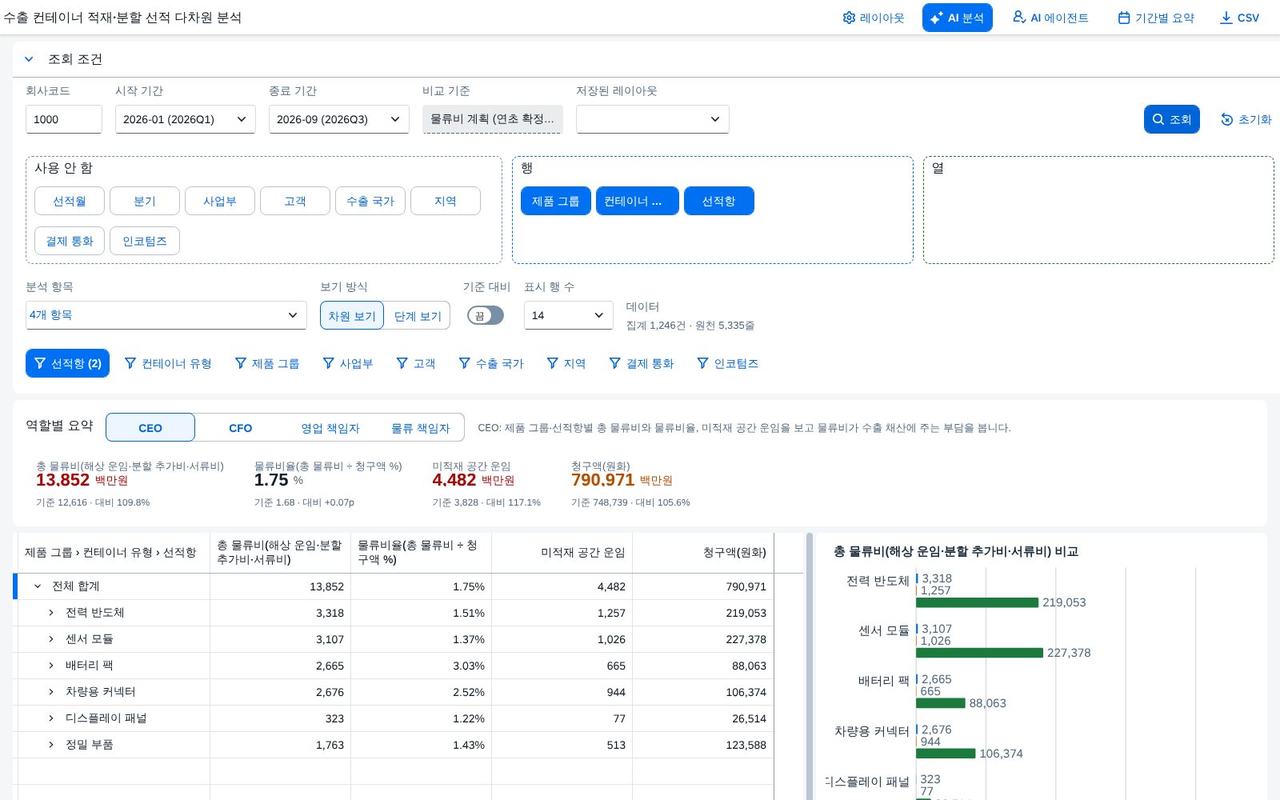Toggle the 기준 대비 switch

(x=485, y=315)
